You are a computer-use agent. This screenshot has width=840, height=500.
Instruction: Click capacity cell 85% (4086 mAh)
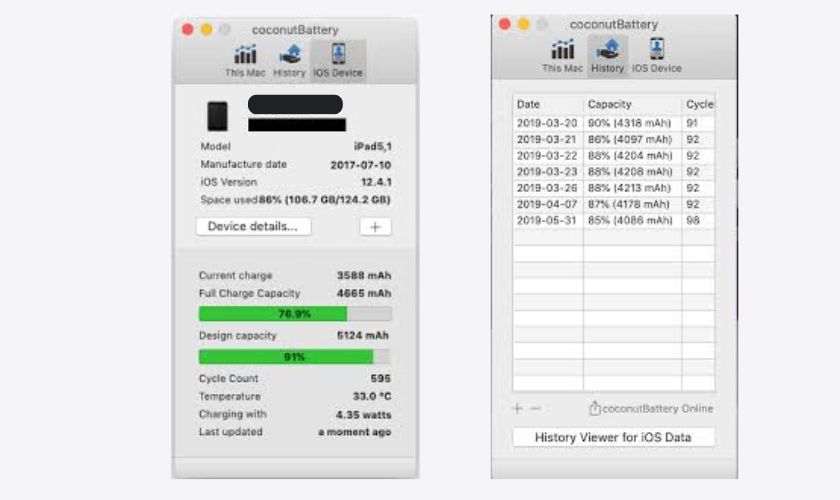[629, 220]
